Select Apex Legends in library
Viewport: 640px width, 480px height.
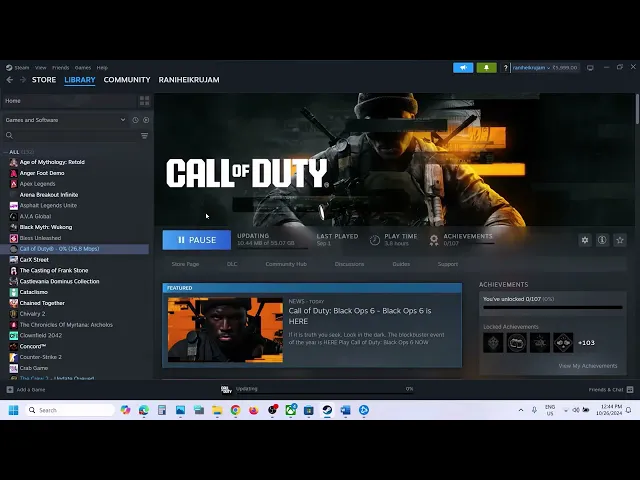37,184
